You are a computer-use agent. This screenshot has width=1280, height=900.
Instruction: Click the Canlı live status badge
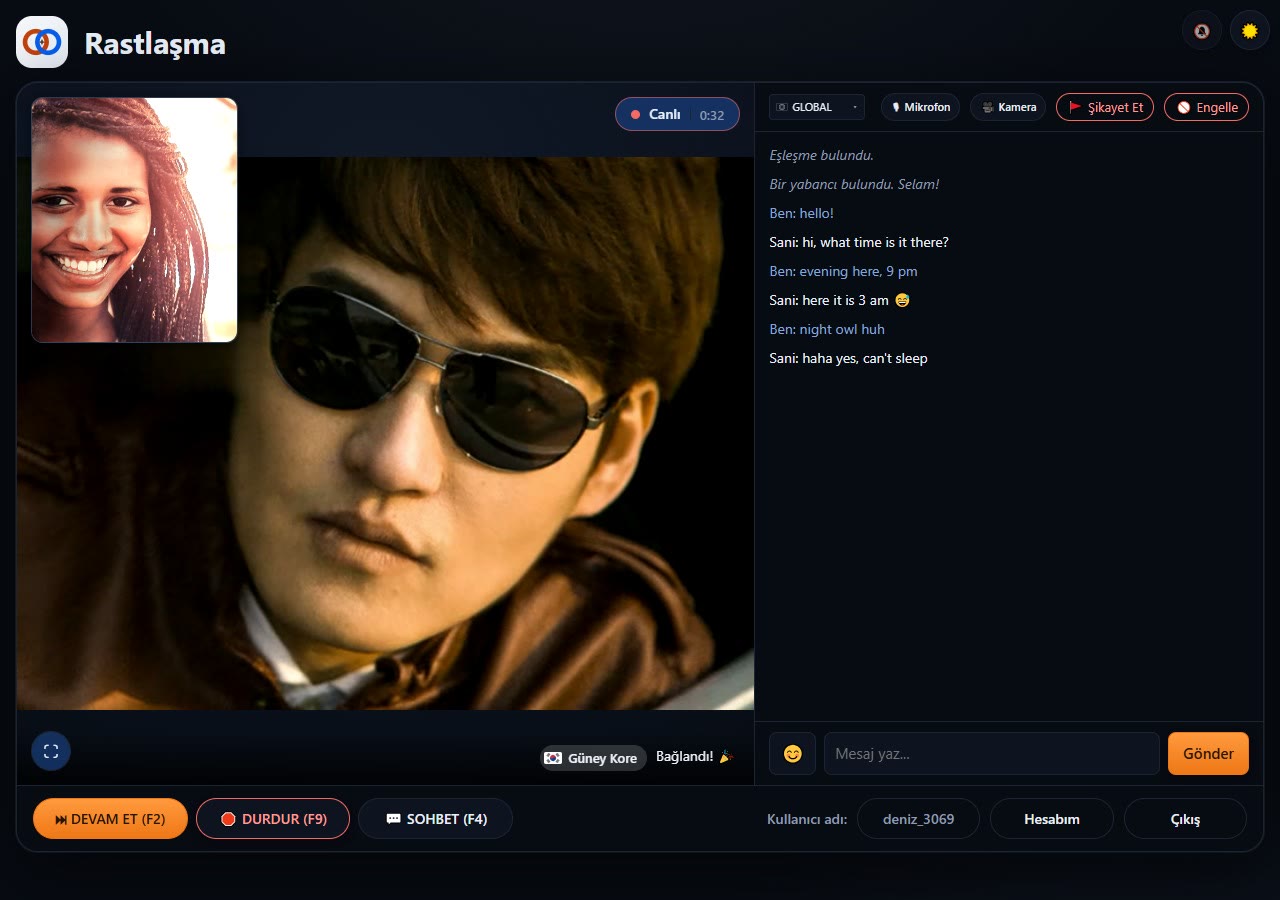point(677,114)
